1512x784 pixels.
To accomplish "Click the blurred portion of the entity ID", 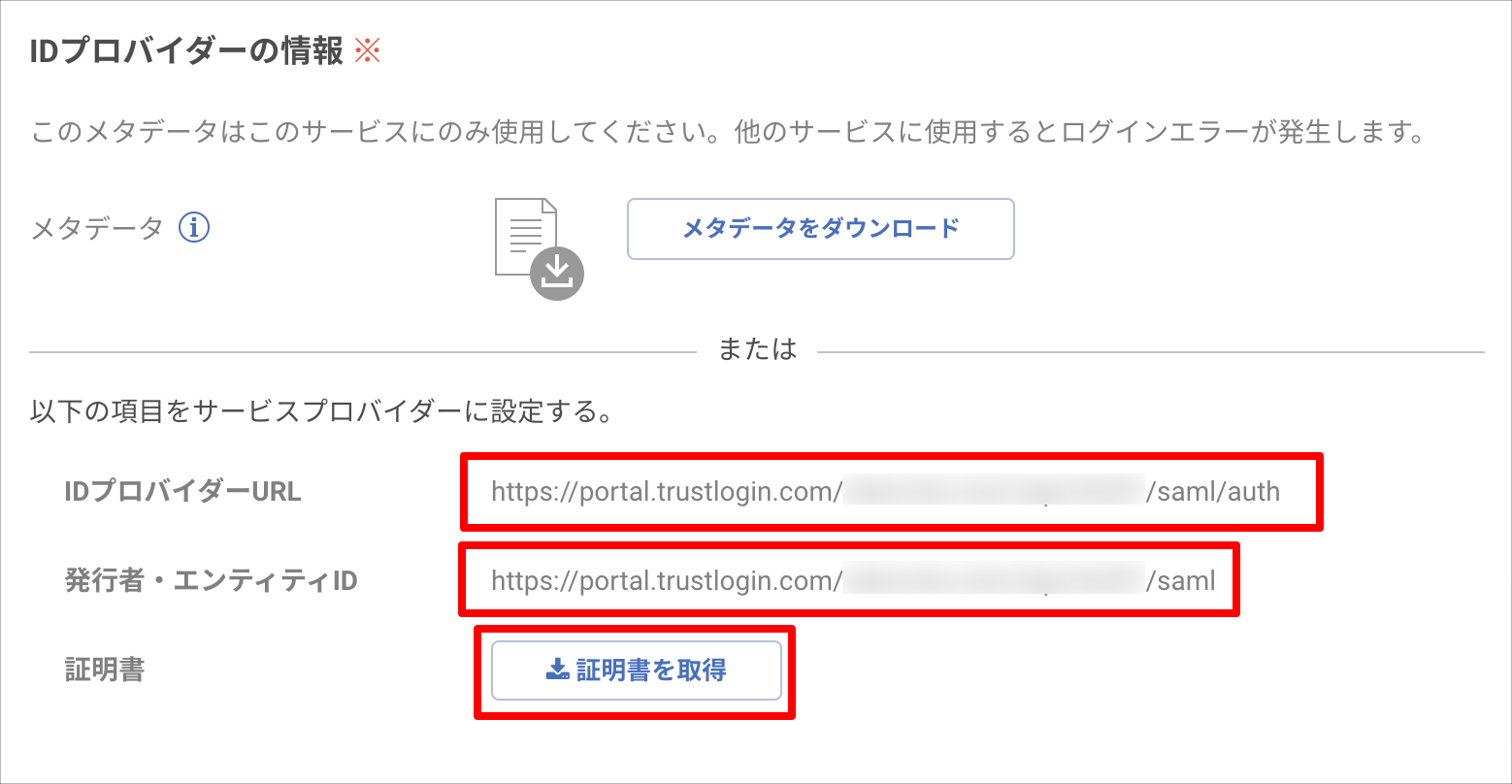I will pos(993,581).
